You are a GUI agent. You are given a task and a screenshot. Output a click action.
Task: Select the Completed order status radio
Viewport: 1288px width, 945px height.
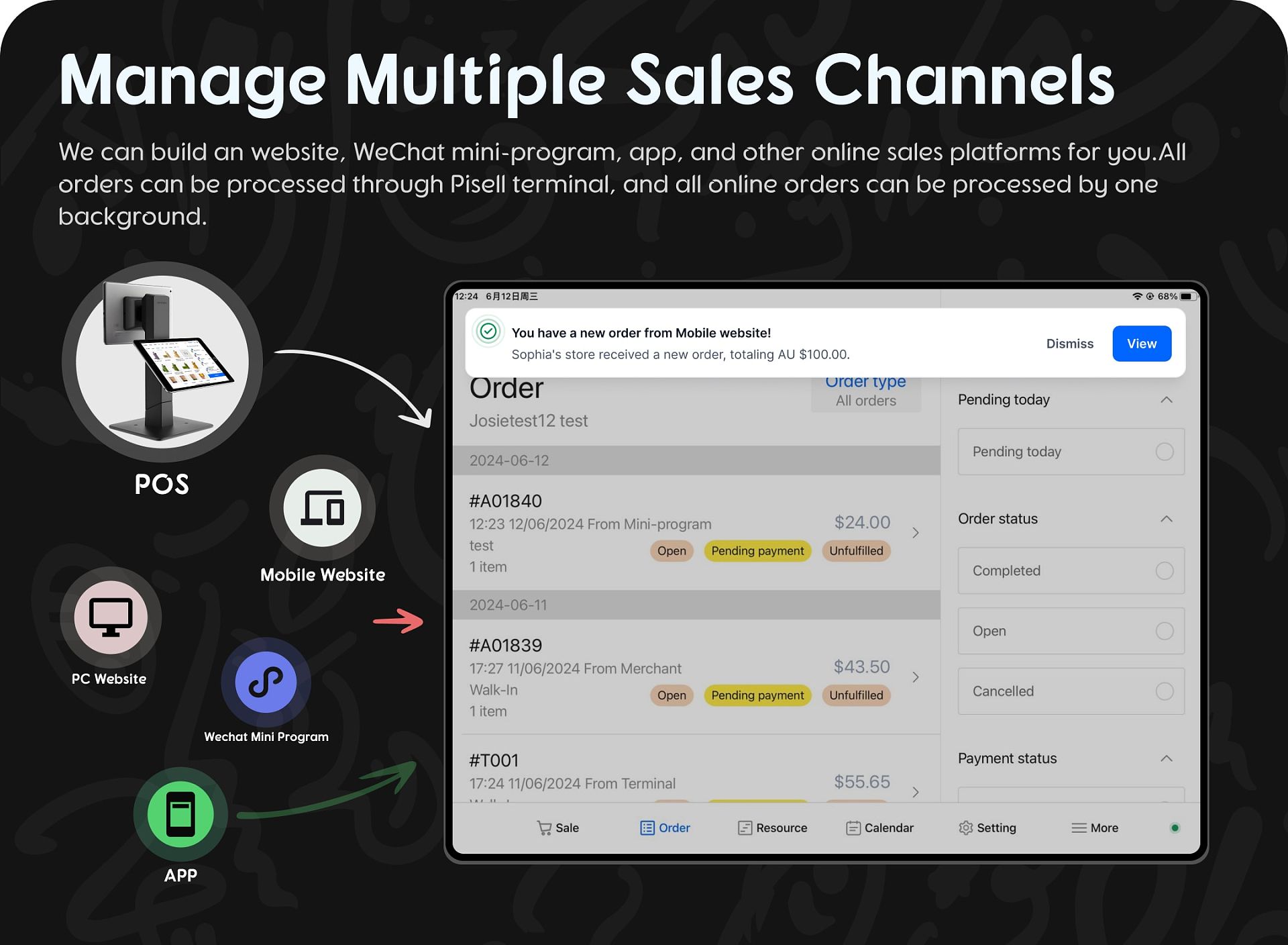1165,570
